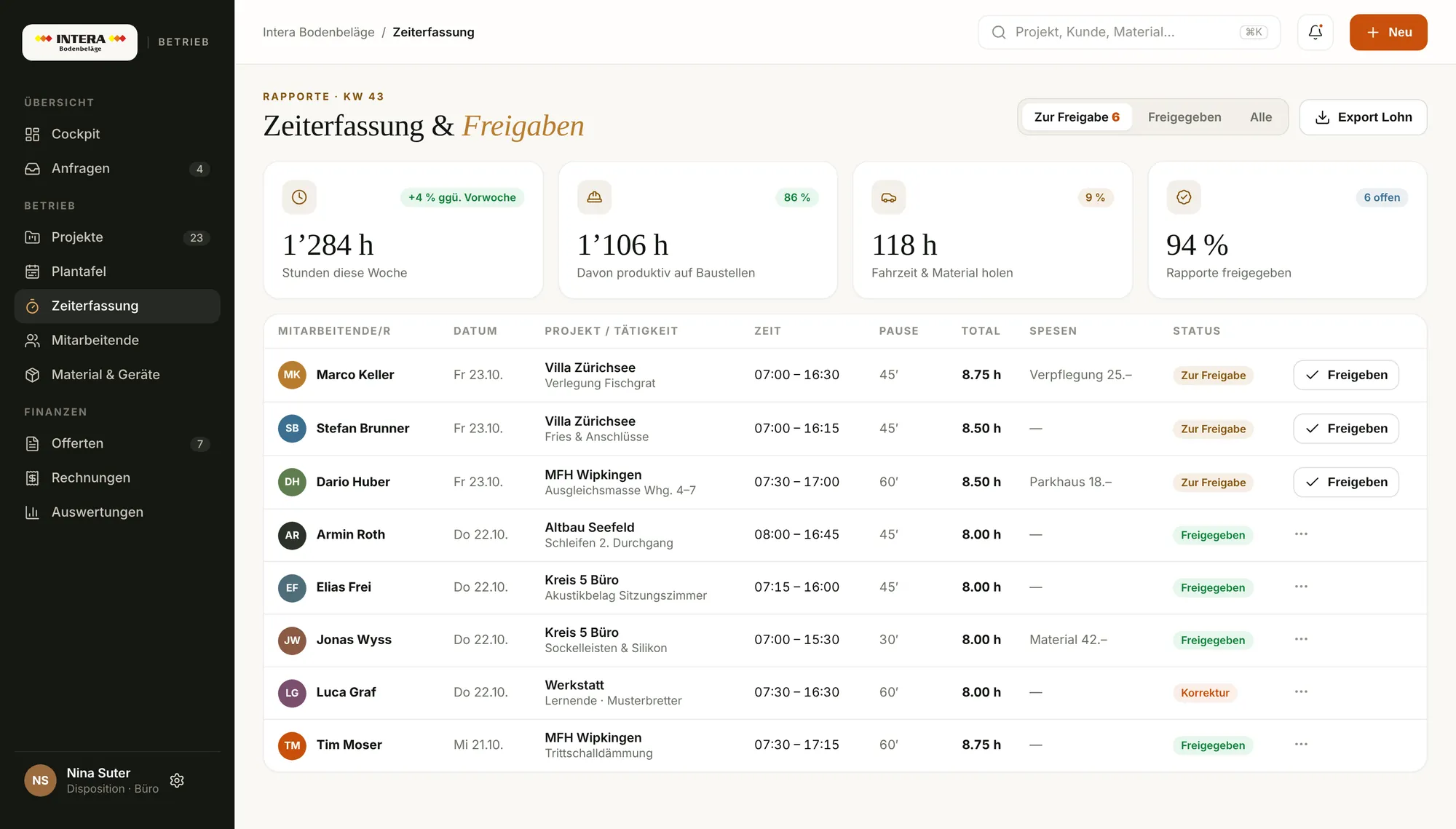
Task: Click the car icon on Fahrzeit card
Action: click(888, 197)
